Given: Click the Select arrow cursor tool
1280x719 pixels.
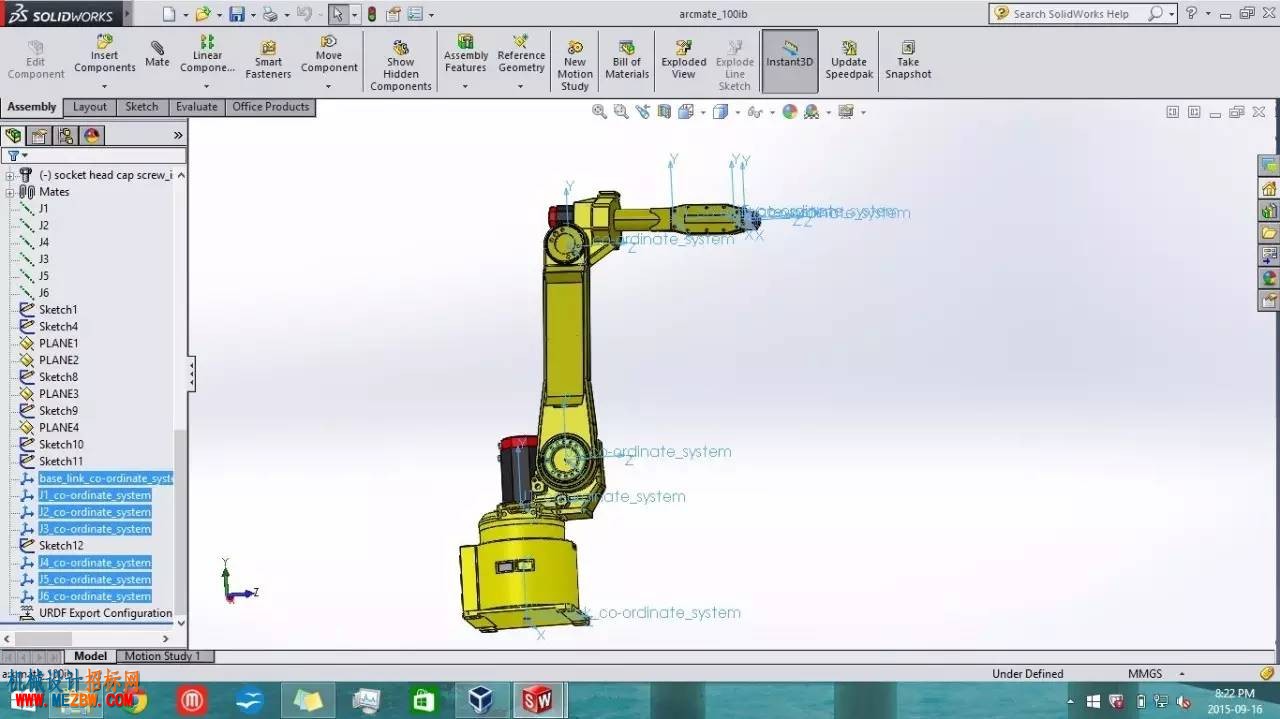Looking at the screenshot, I should [338, 14].
